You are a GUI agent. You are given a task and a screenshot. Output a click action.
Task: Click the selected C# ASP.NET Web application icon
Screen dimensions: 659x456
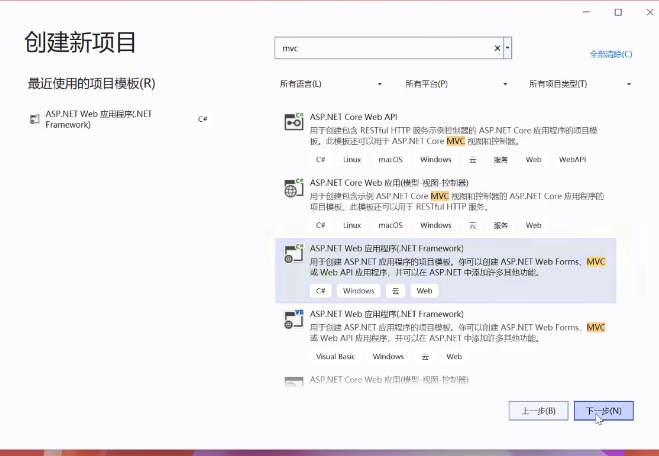294,253
